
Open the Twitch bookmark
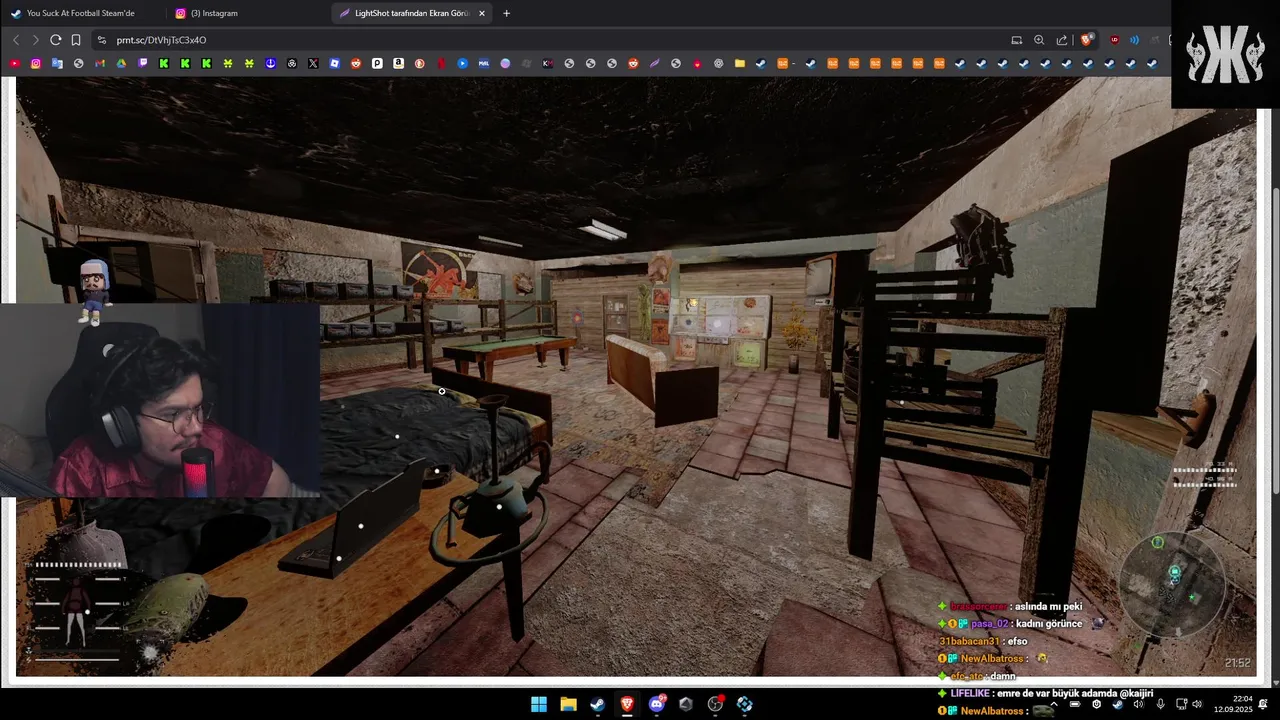[x=143, y=63]
